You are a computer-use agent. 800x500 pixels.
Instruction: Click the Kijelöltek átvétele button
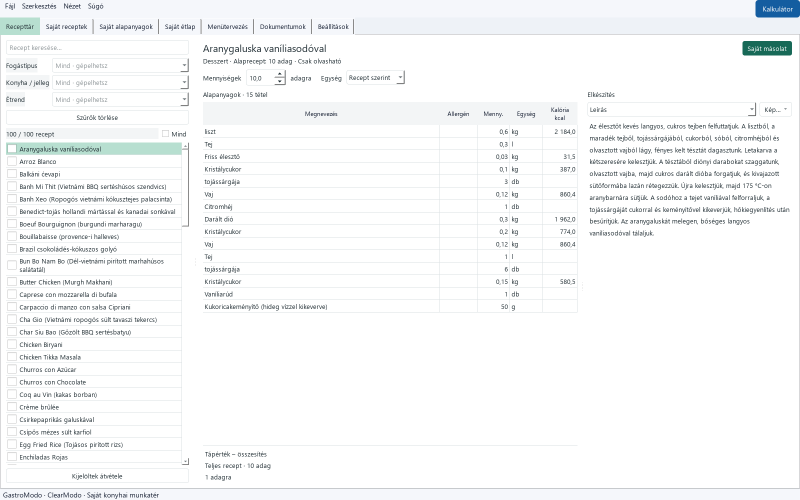point(97,476)
